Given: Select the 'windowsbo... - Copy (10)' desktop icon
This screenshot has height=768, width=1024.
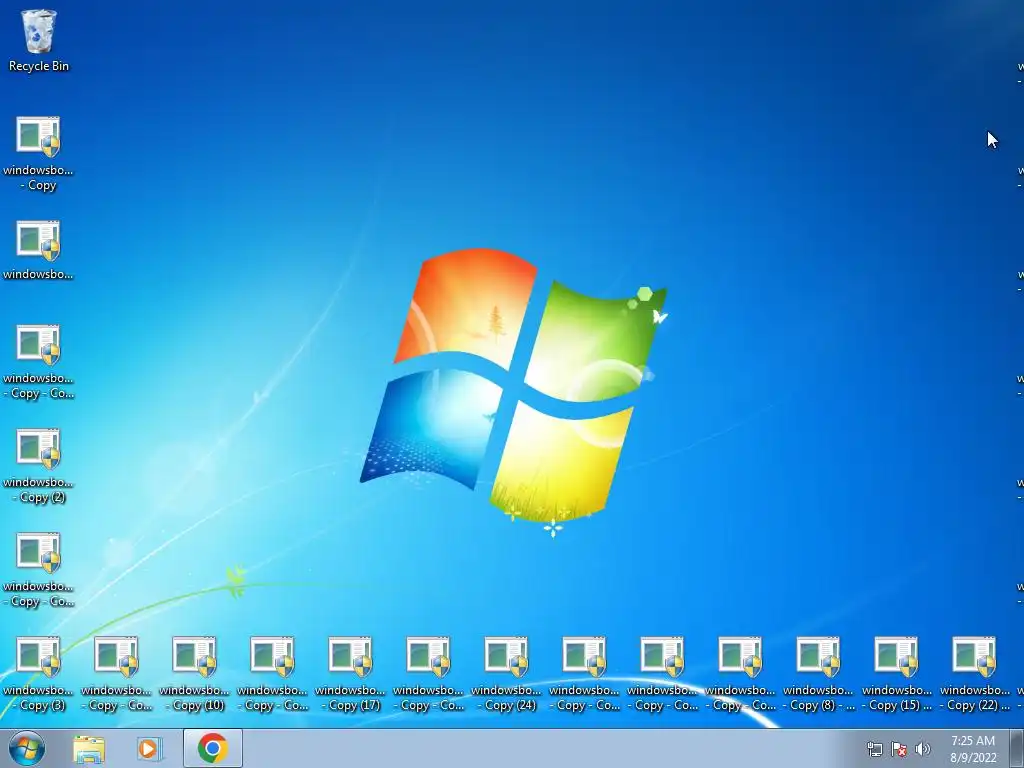Looking at the screenshot, I should [x=194, y=674].
